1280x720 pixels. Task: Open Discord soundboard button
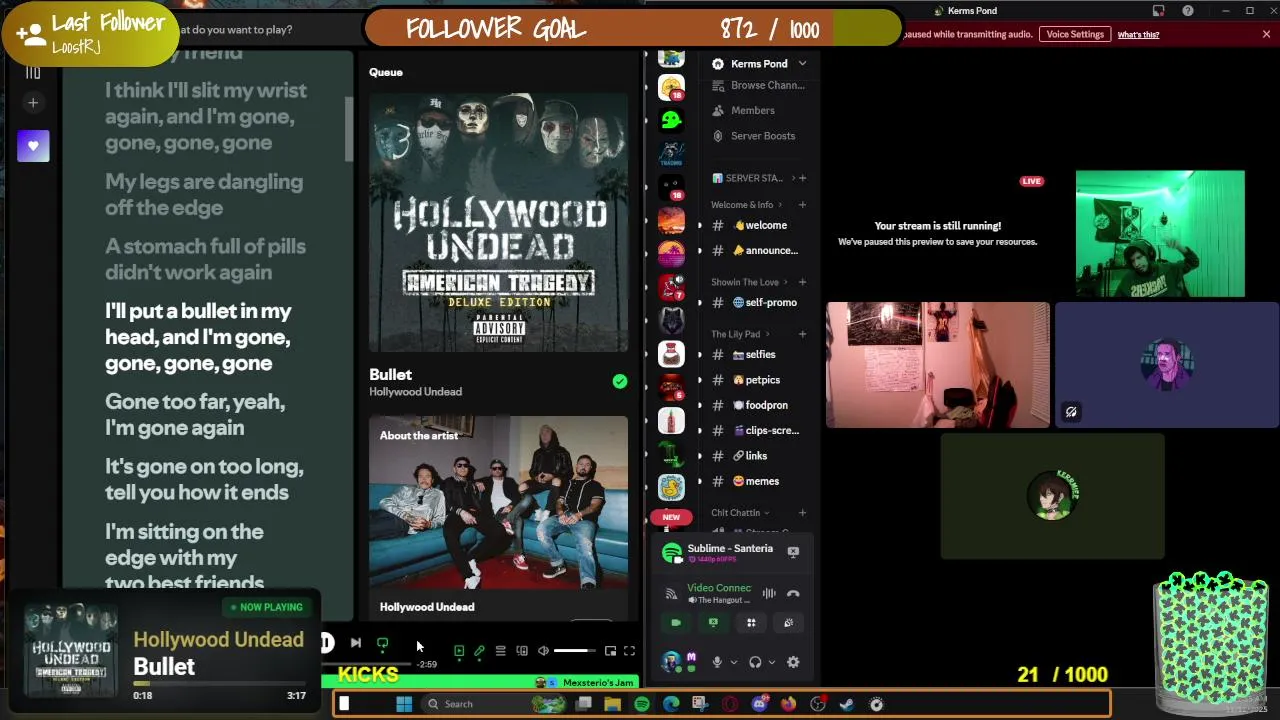pos(788,623)
